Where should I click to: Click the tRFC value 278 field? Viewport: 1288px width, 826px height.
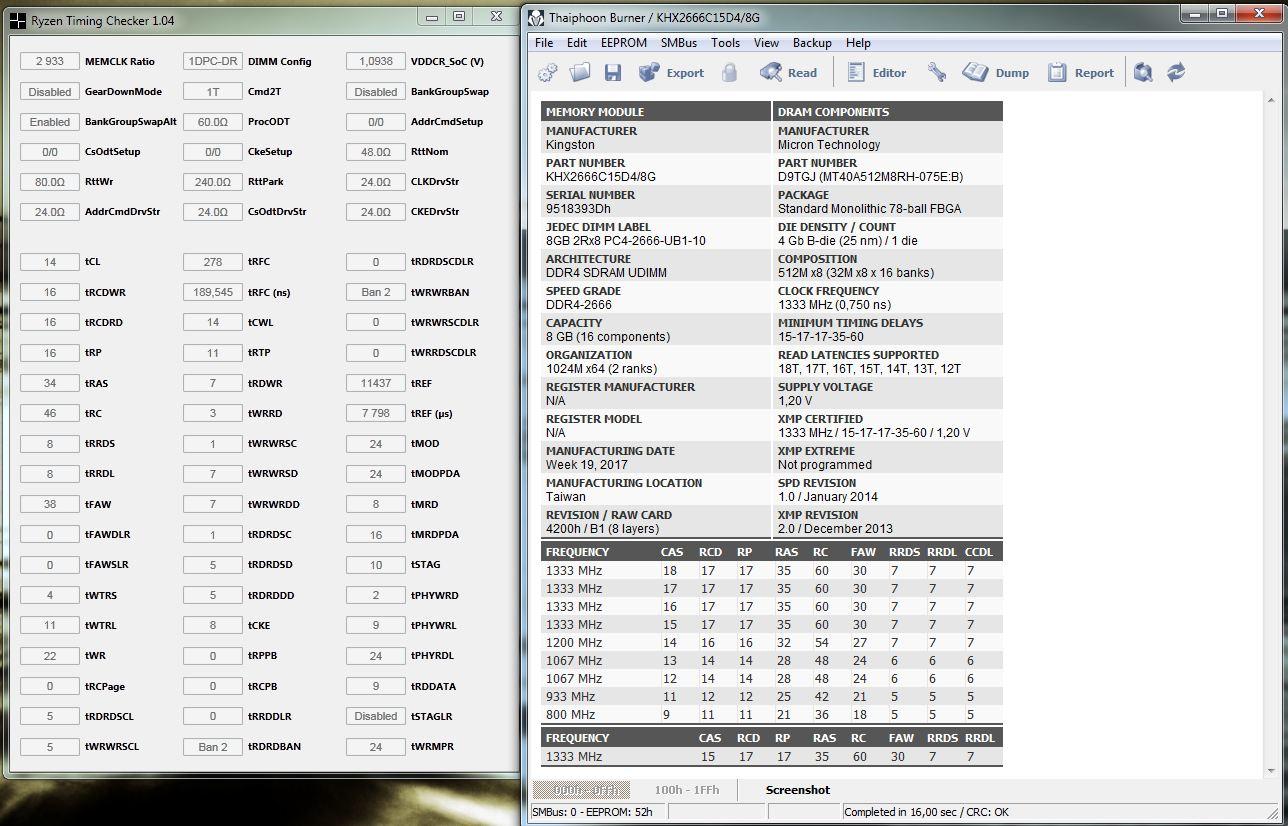pos(213,261)
